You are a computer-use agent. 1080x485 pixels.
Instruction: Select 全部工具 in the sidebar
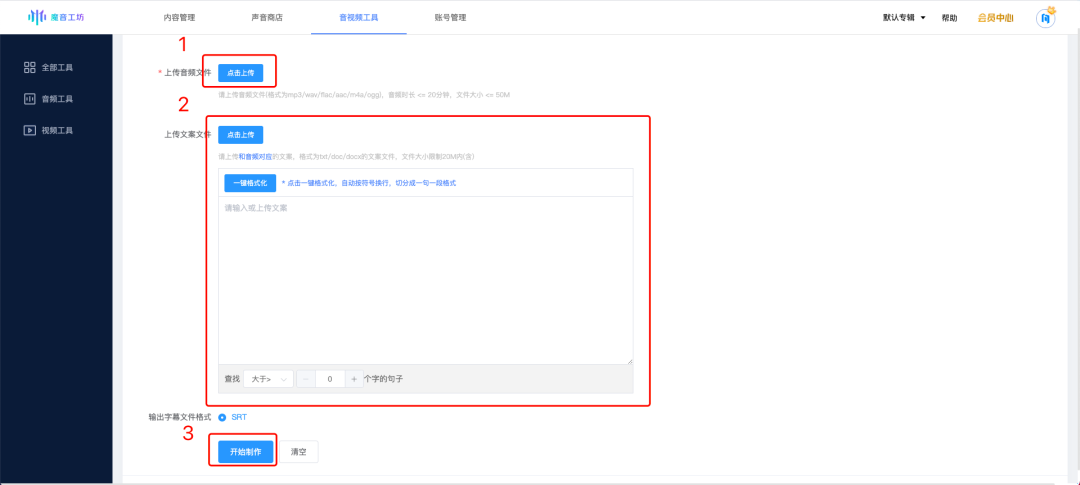[56, 68]
